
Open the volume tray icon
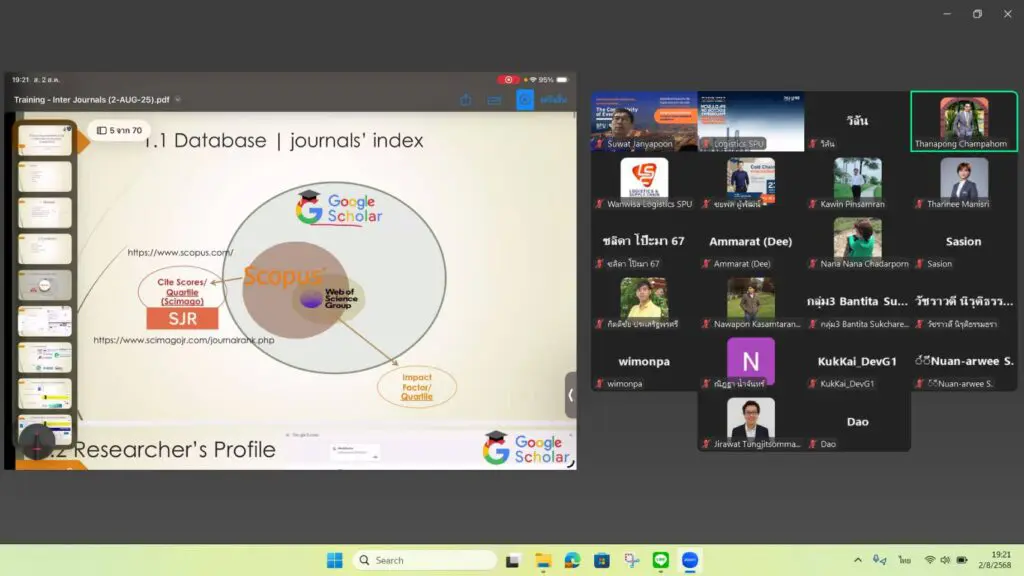[x=945, y=560]
